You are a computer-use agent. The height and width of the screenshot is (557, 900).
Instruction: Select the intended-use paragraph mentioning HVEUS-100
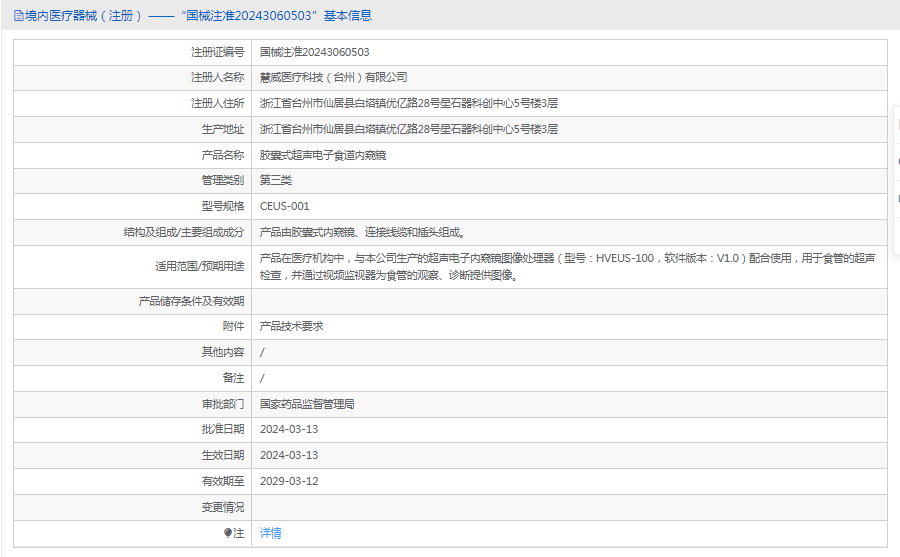tap(567, 267)
